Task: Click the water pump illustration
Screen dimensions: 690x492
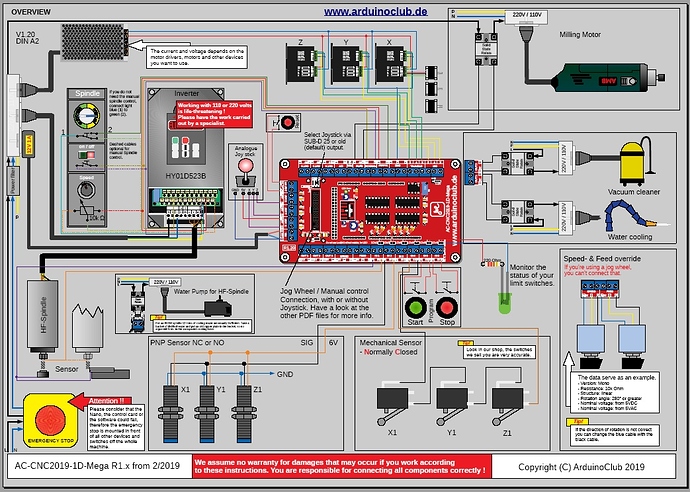Action: (217, 306)
